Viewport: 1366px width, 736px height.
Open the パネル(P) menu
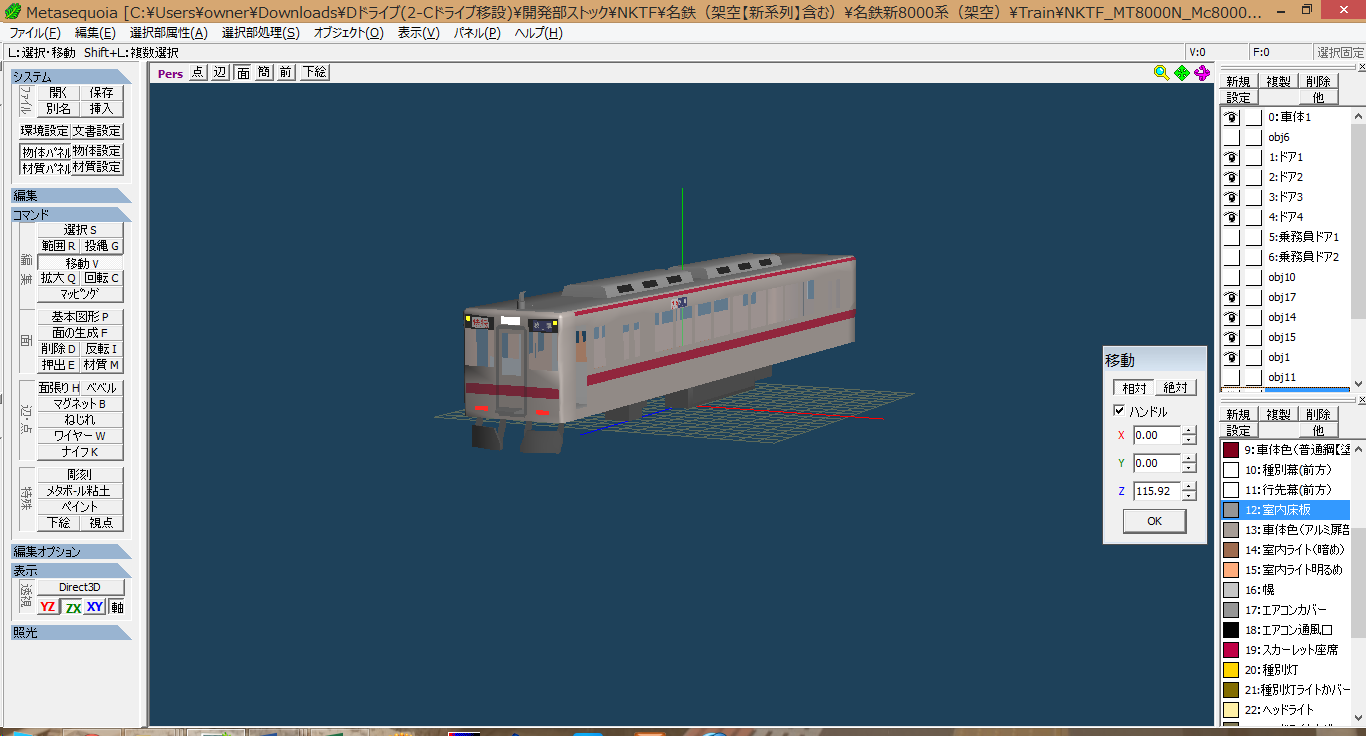478,32
